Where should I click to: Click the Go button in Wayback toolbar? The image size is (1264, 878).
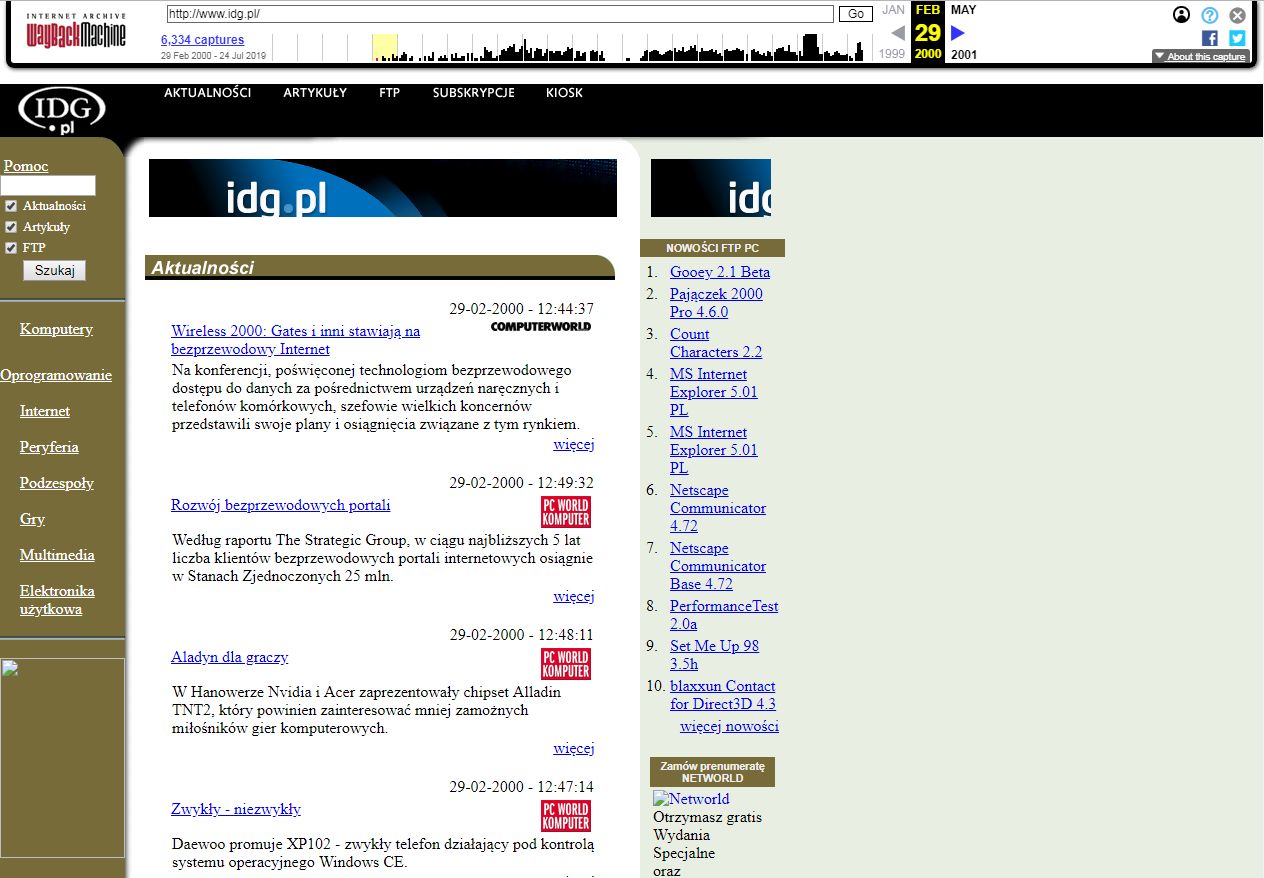tap(855, 14)
